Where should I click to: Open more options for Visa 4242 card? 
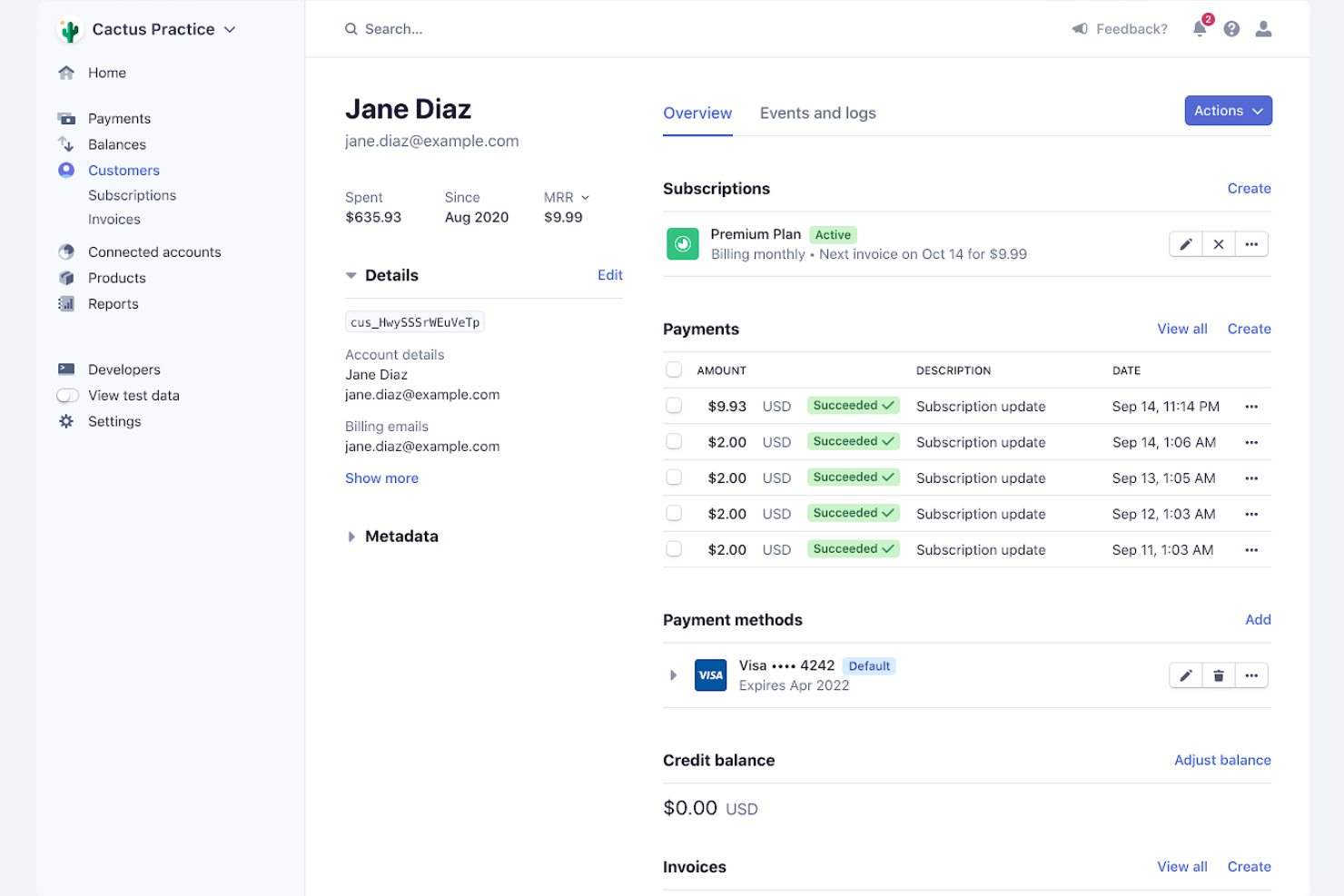point(1251,675)
